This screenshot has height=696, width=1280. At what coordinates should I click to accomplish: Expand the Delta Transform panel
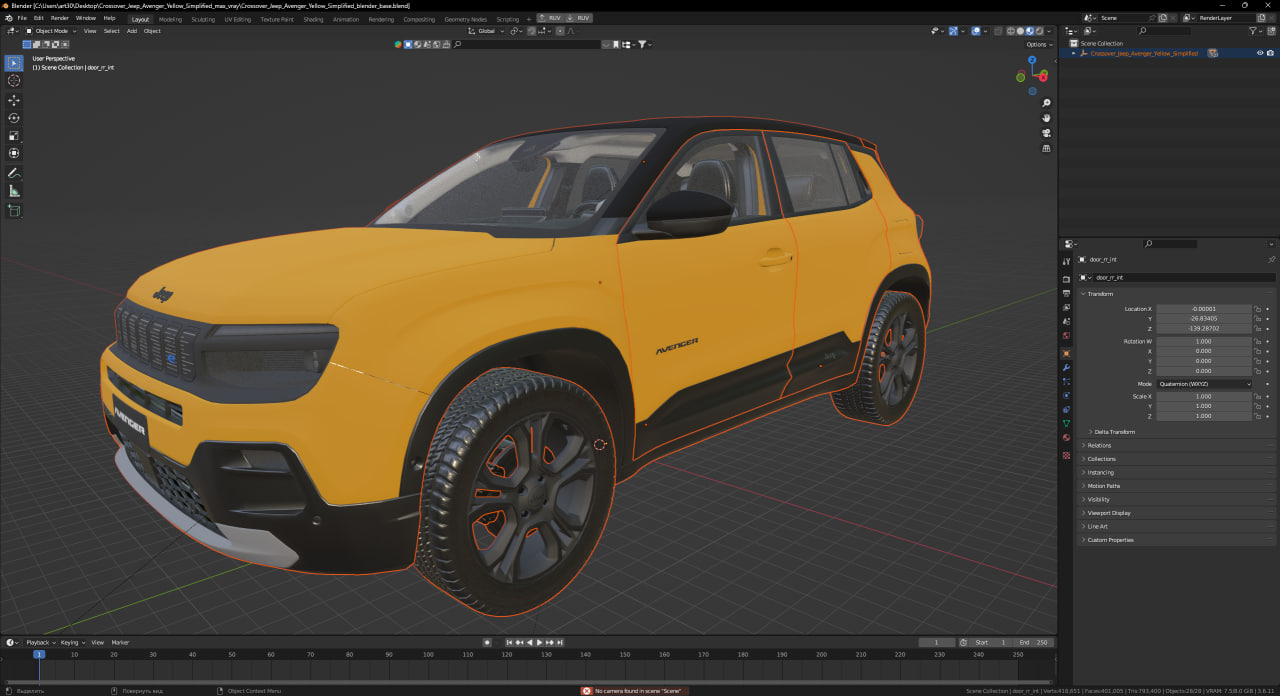1115,432
